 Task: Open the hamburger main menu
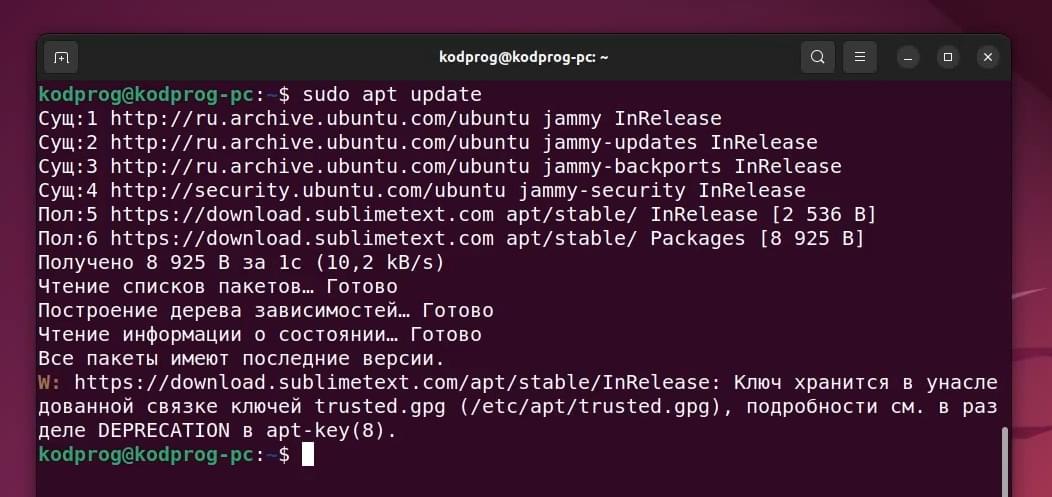[x=859, y=58]
